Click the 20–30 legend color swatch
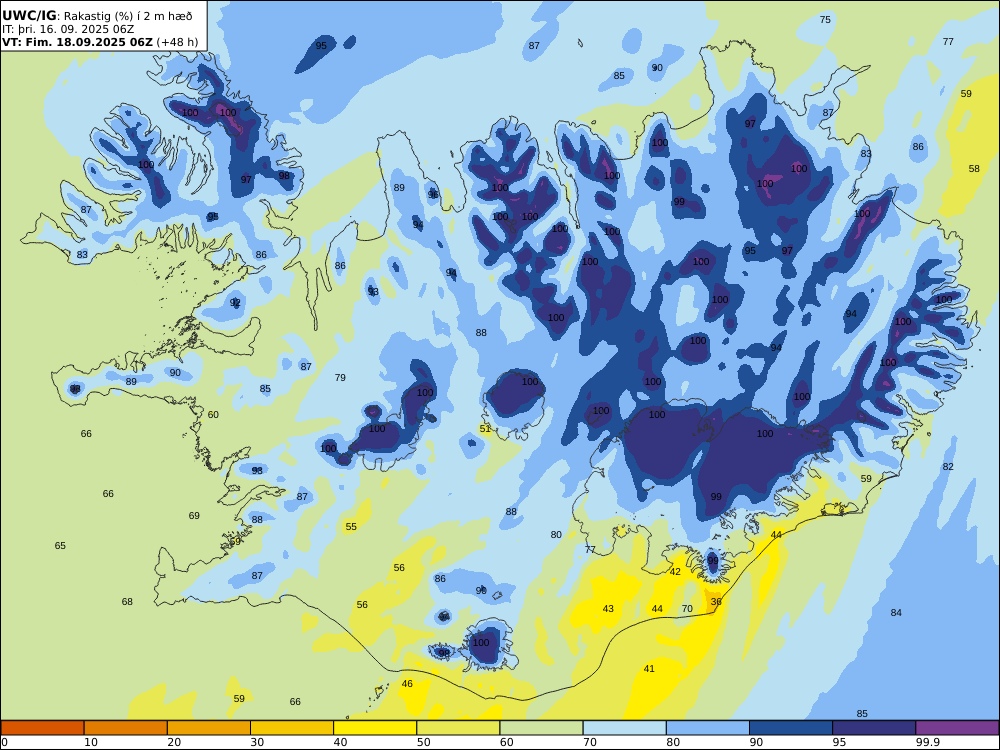 (209, 728)
